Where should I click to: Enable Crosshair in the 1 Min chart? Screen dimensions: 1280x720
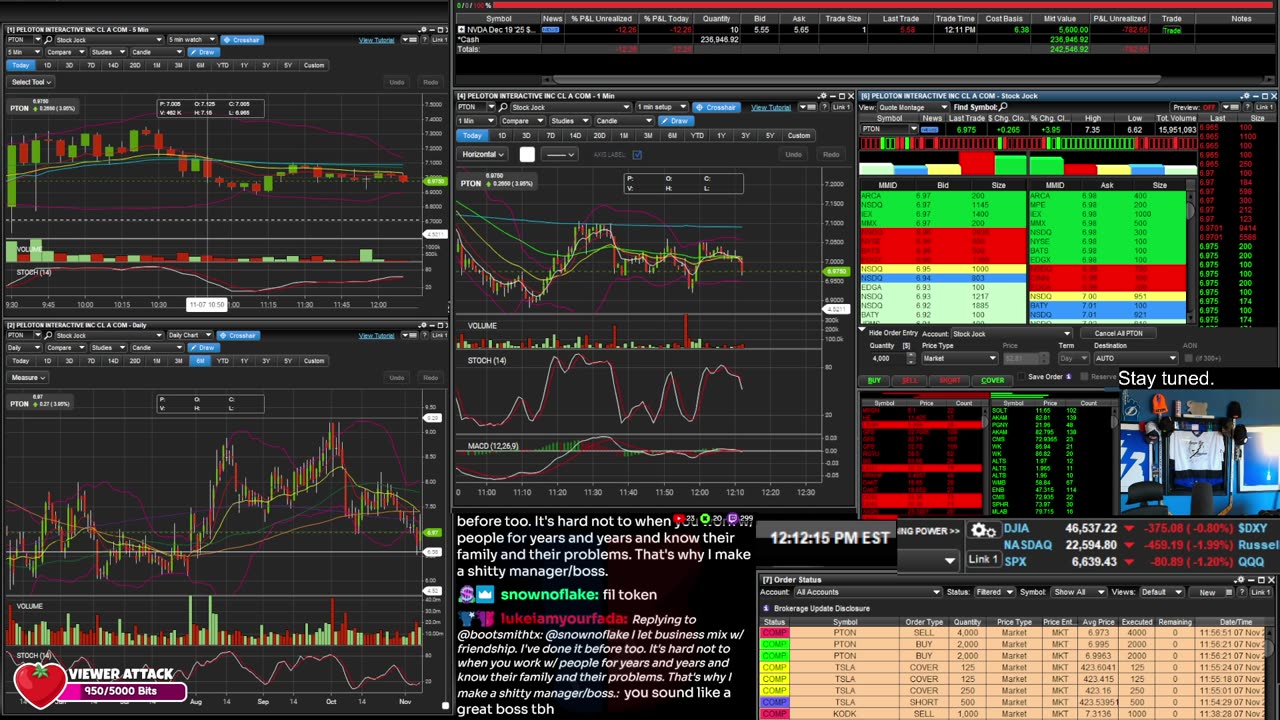(716, 107)
